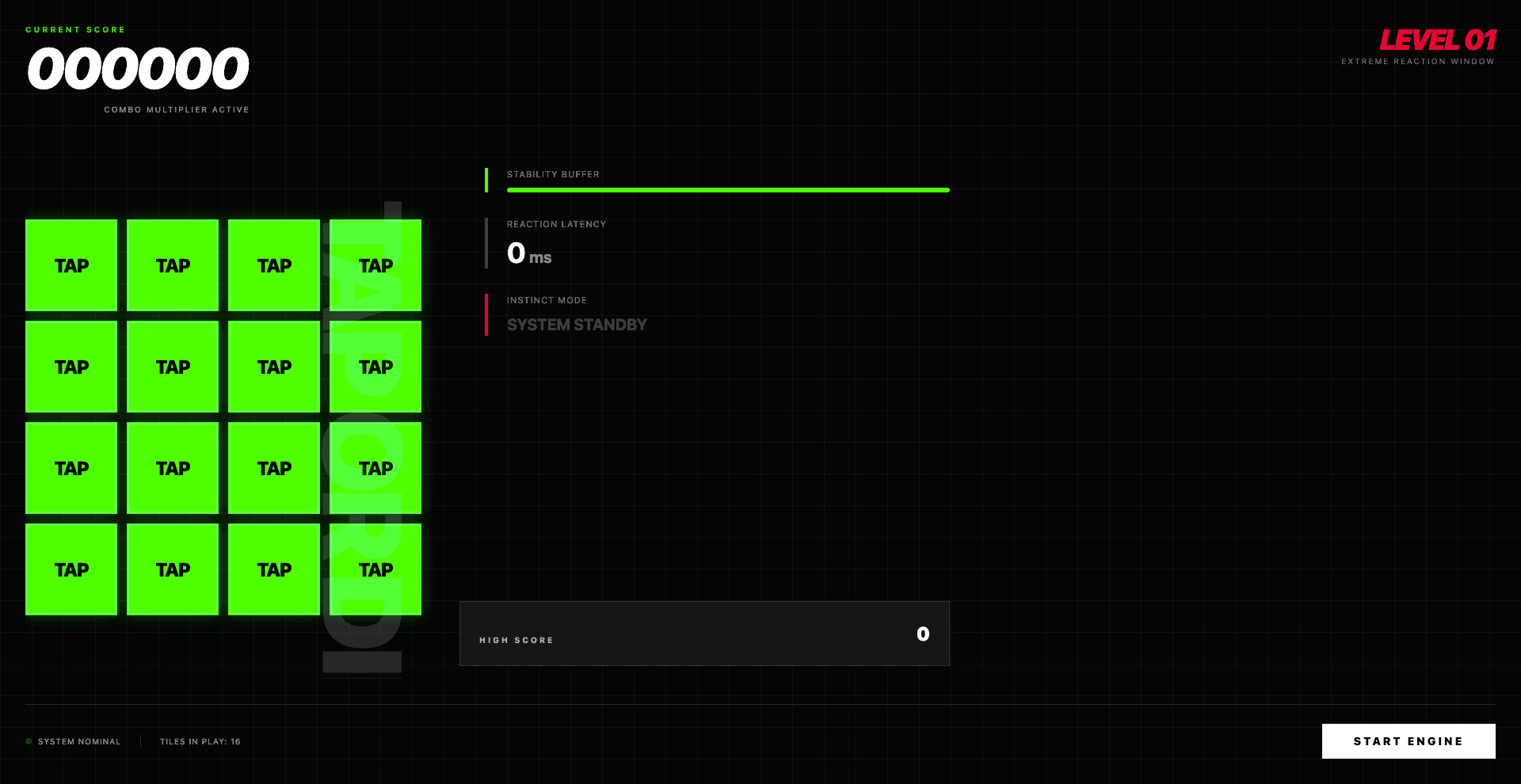Viewport: 1521px width, 784px height.
Task: Click the 000000 current score readout
Action: [139, 68]
